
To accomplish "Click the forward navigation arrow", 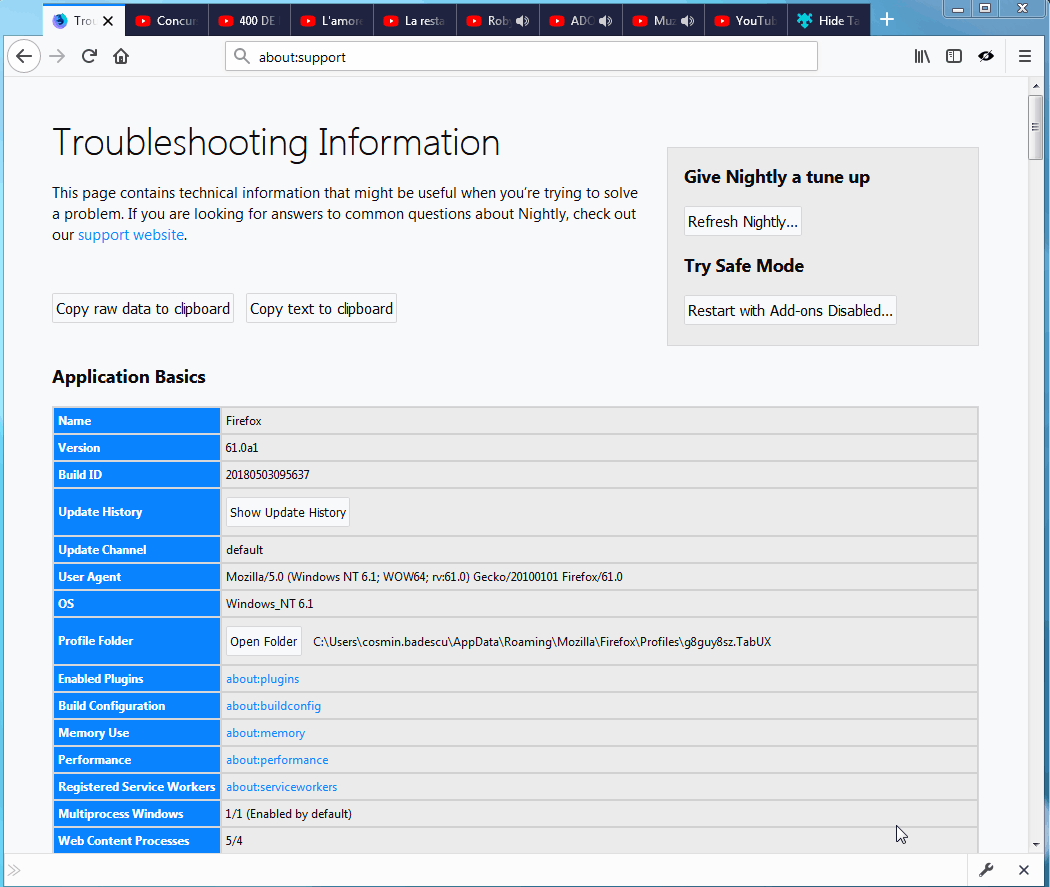I will [57, 56].
